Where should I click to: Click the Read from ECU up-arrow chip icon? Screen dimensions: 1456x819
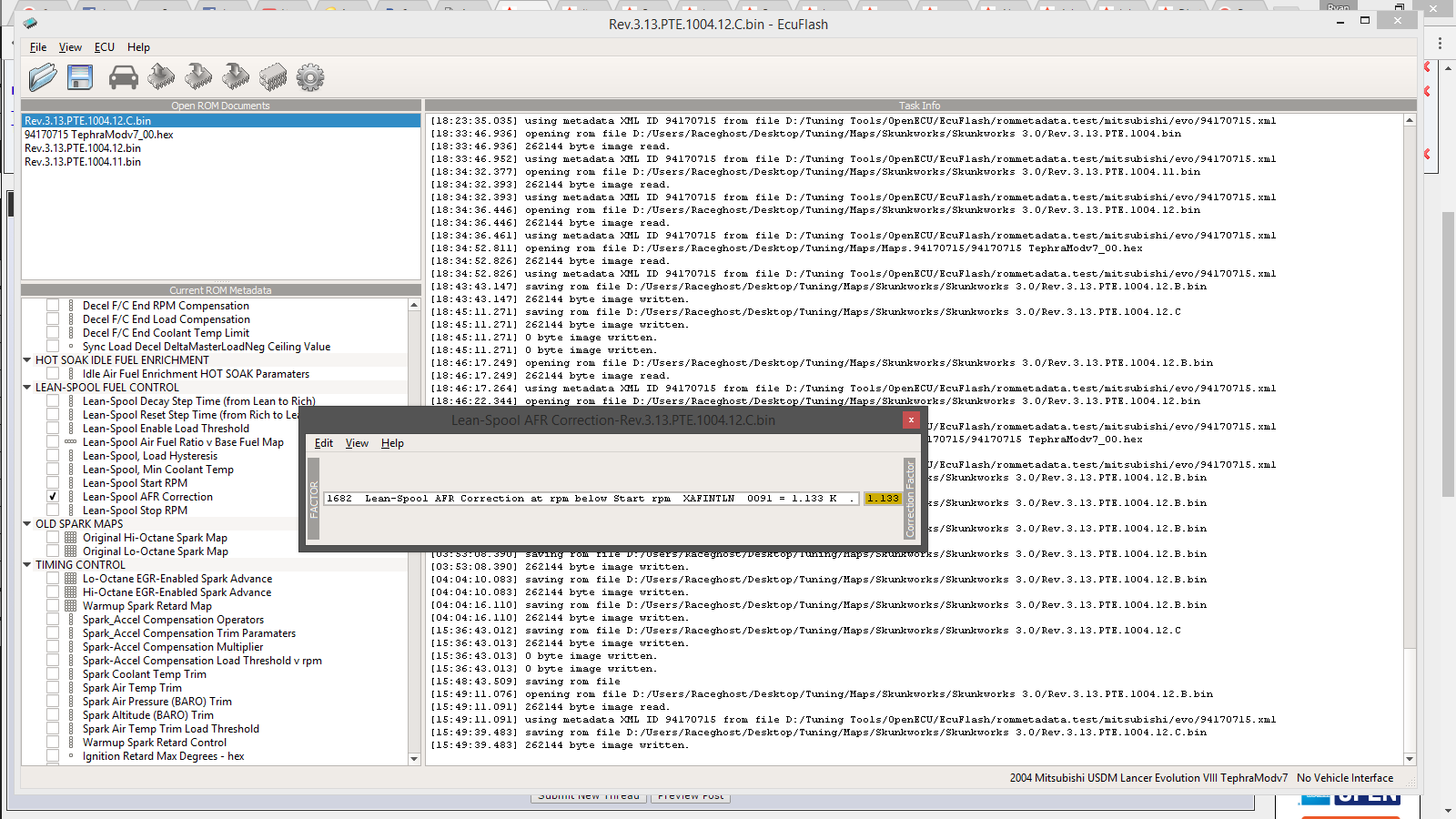click(161, 77)
